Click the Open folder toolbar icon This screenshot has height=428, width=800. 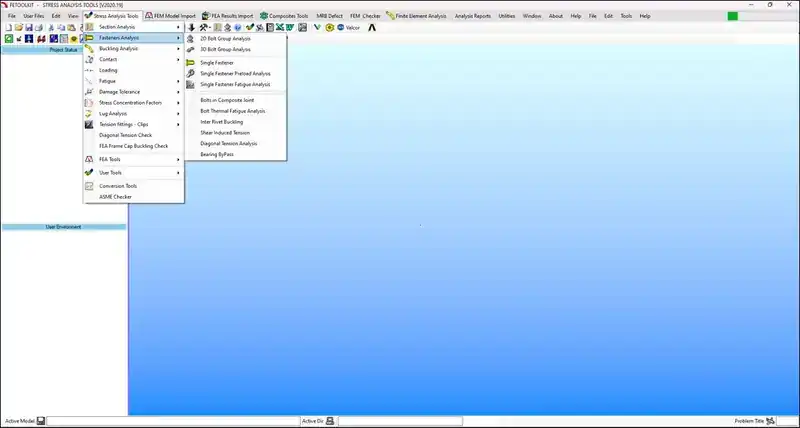click(19, 28)
